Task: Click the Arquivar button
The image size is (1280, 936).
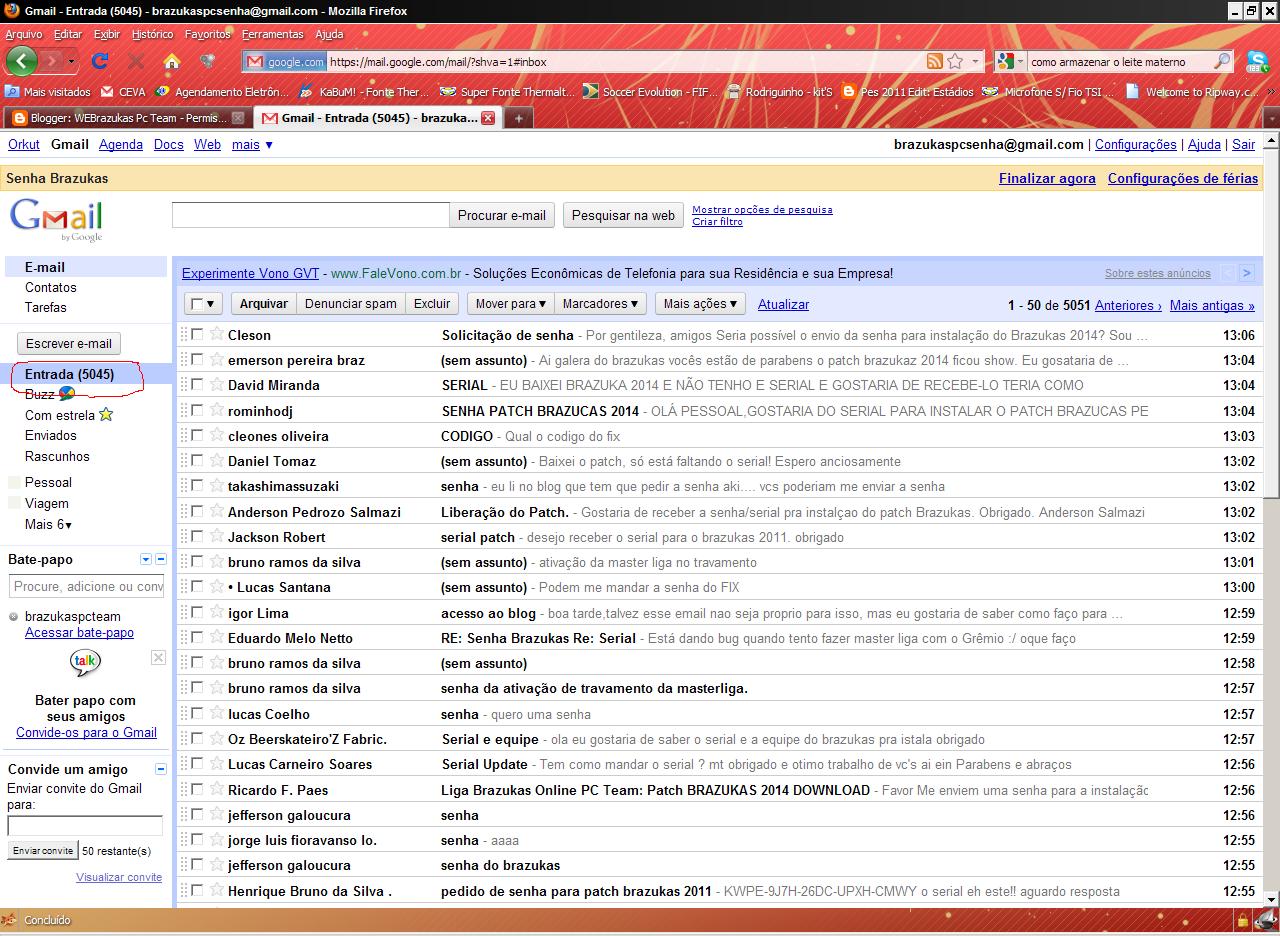Action: click(264, 303)
